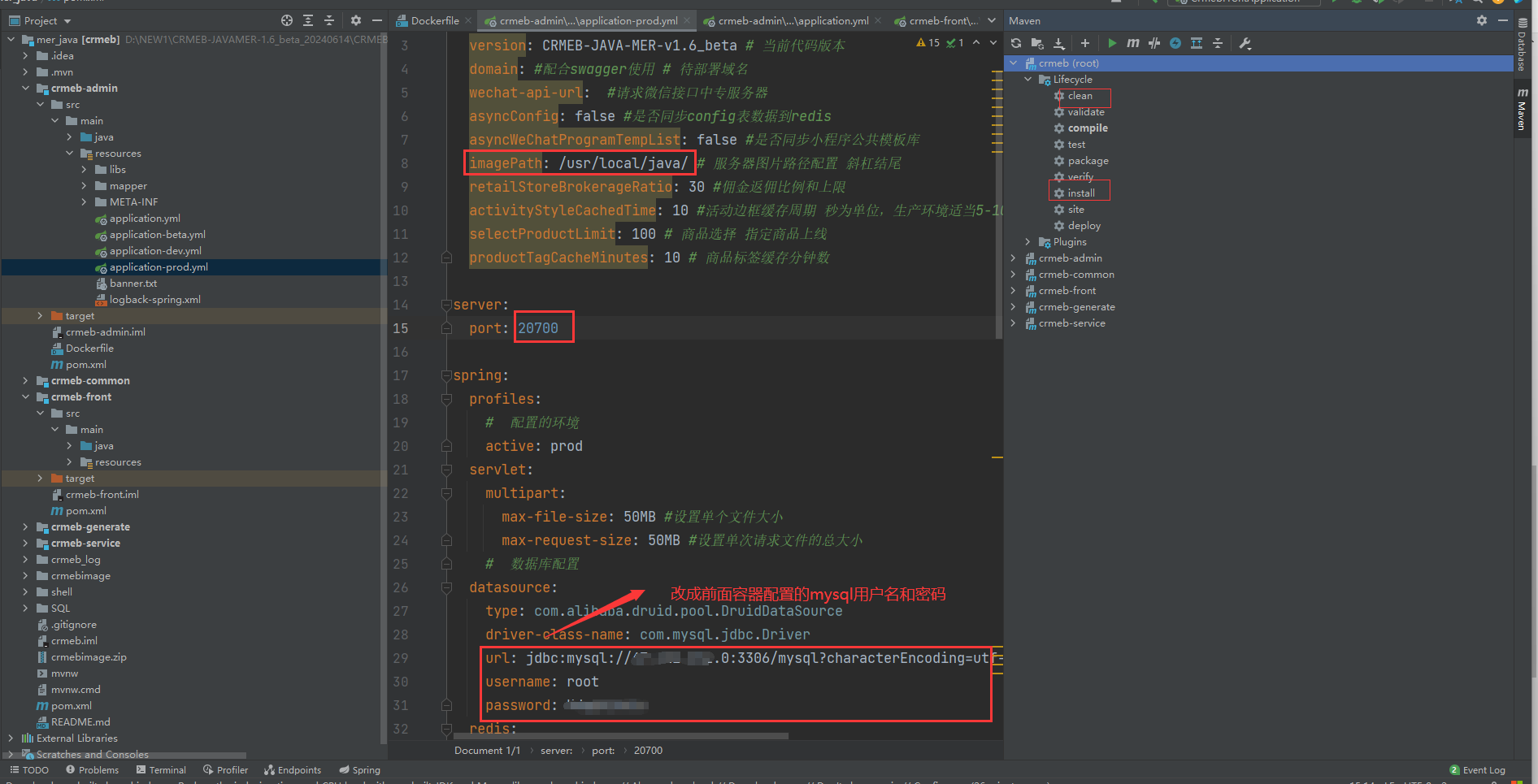Place cursor on port value 20700
This screenshot has width=1538, height=784.
tap(538, 328)
